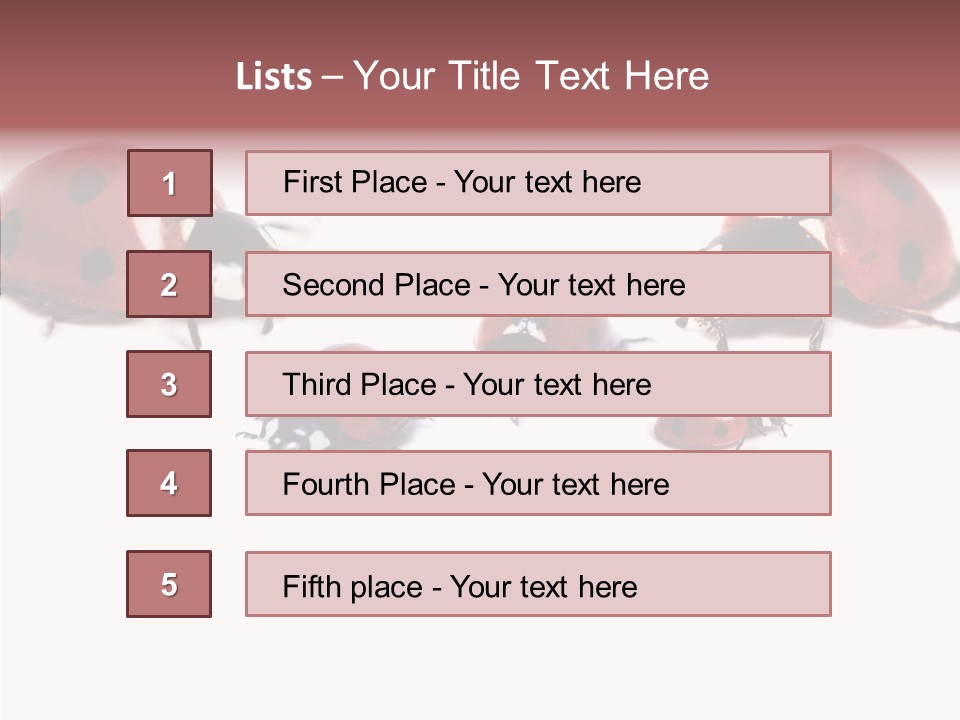Select the number 2 box
960x720 pixels.
point(169,284)
